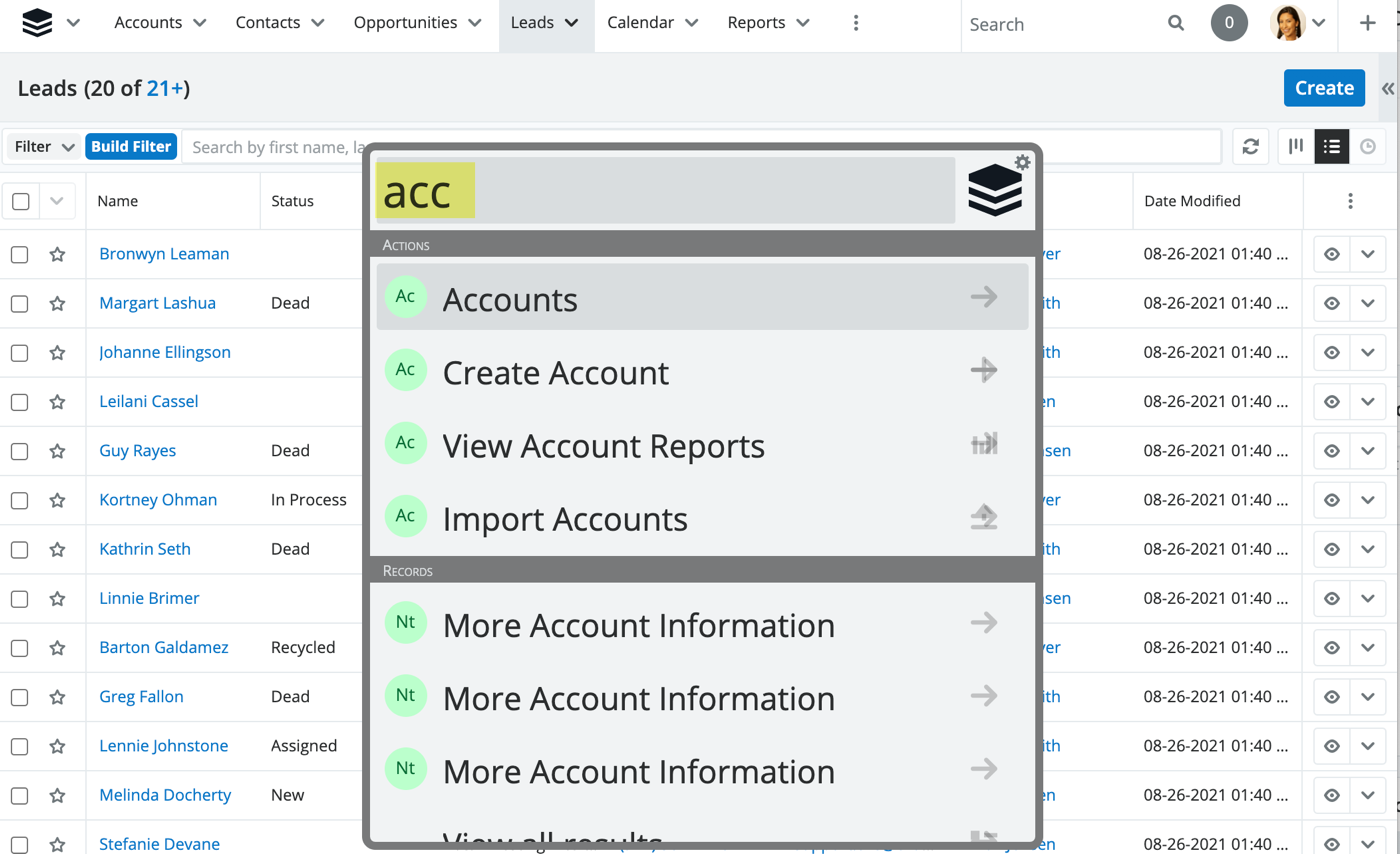The height and width of the screenshot is (854, 1400).
Task: Preview the Margart Lashua record
Action: coord(1331,303)
